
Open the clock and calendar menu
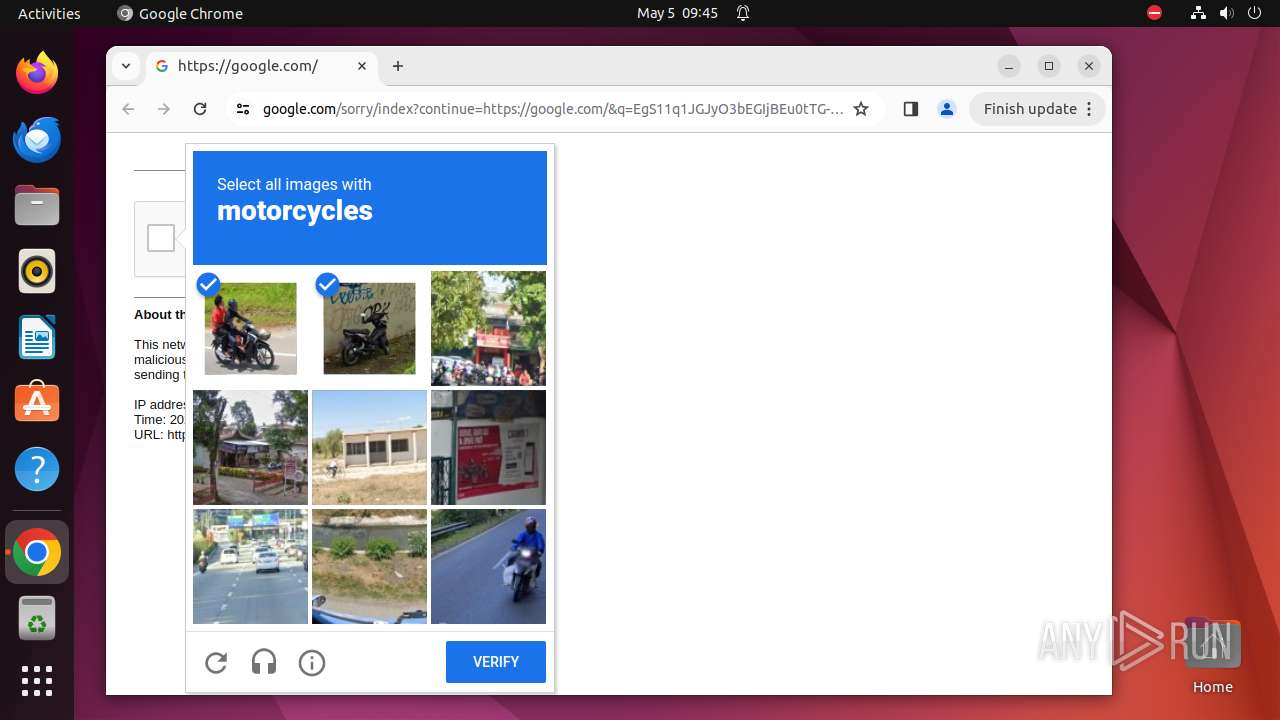pyautogui.click(x=677, y=13)
